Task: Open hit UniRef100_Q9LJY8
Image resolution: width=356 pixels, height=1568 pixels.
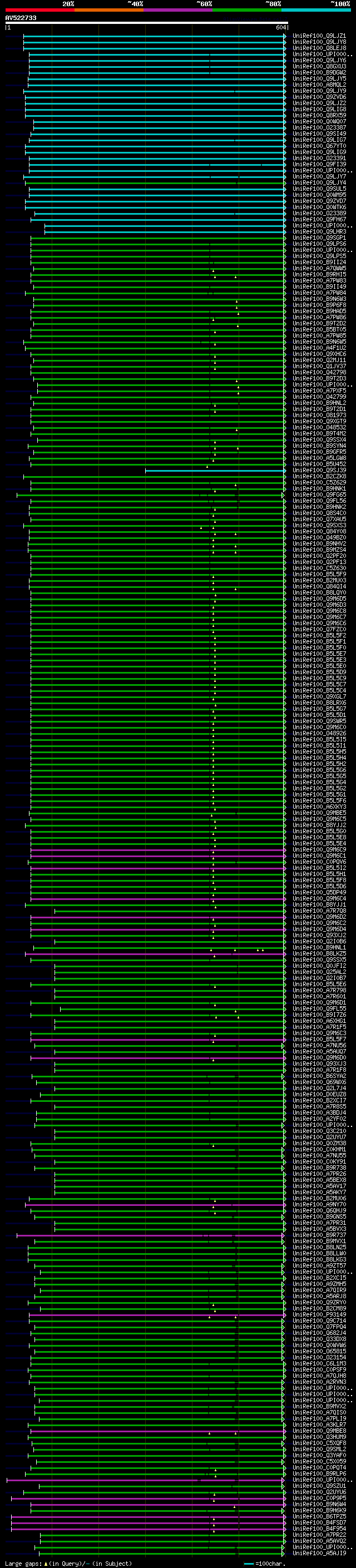Action: pos(319,43)
